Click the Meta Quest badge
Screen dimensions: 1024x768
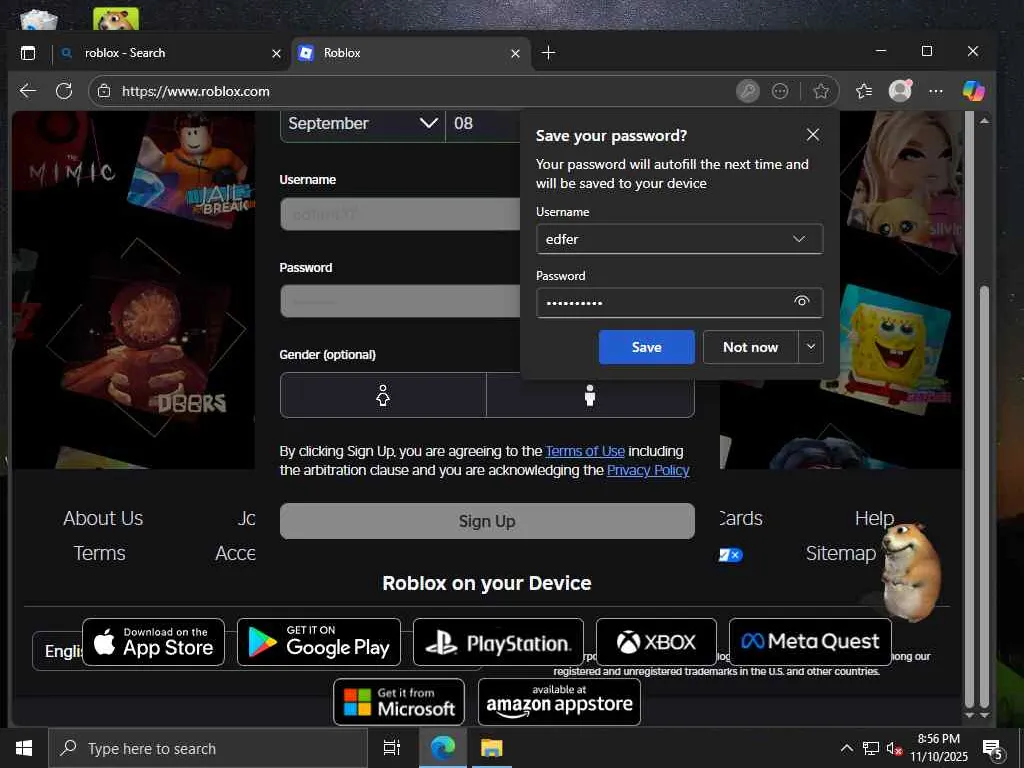coord(810,642)
